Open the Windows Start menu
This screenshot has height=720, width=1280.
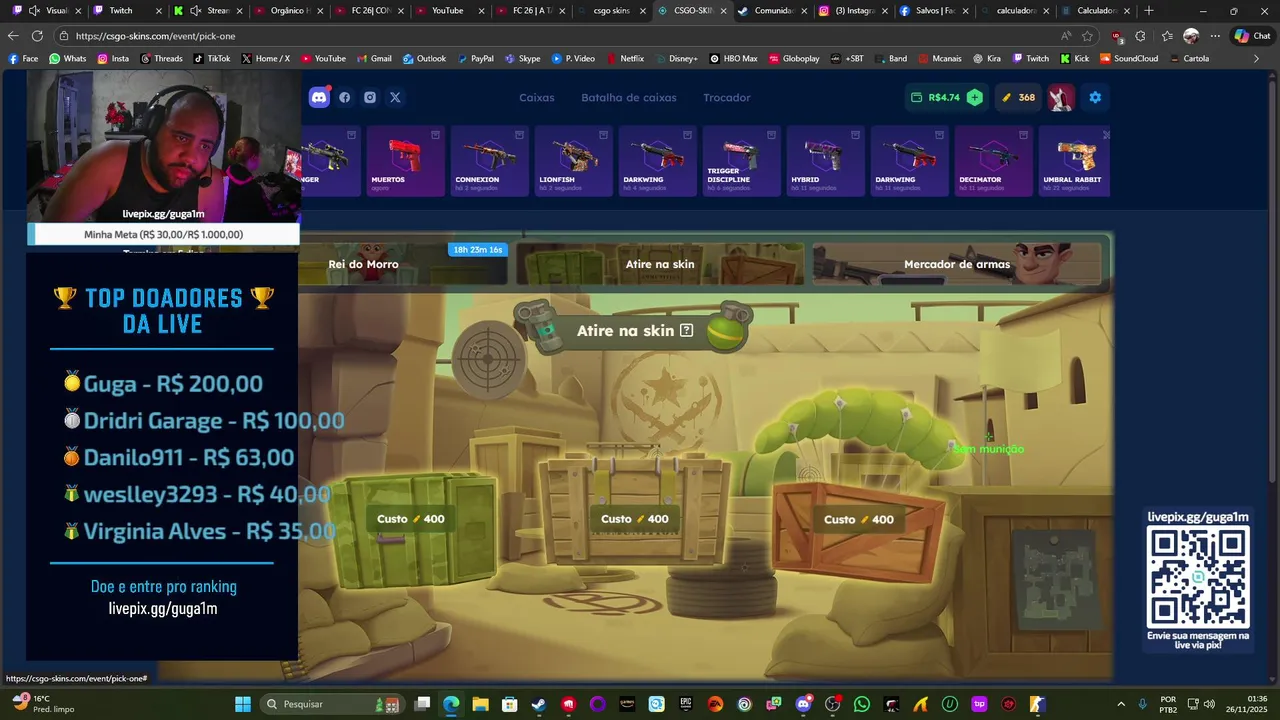[243, 704]
